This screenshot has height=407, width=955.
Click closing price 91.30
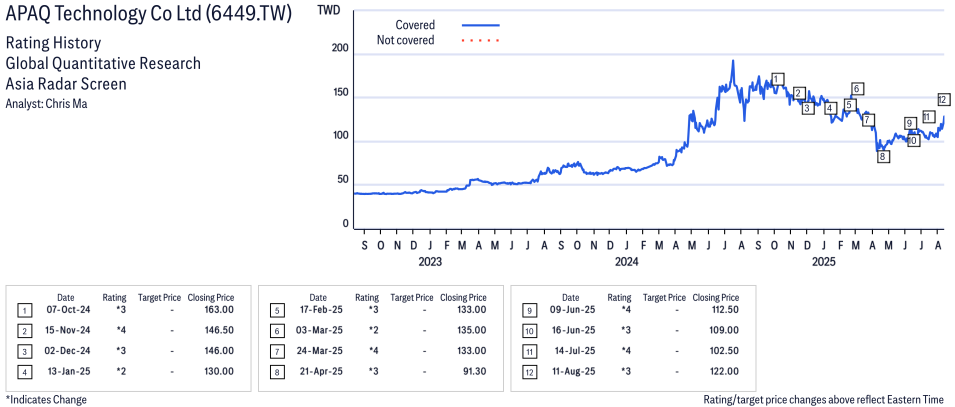coord(475,371)
